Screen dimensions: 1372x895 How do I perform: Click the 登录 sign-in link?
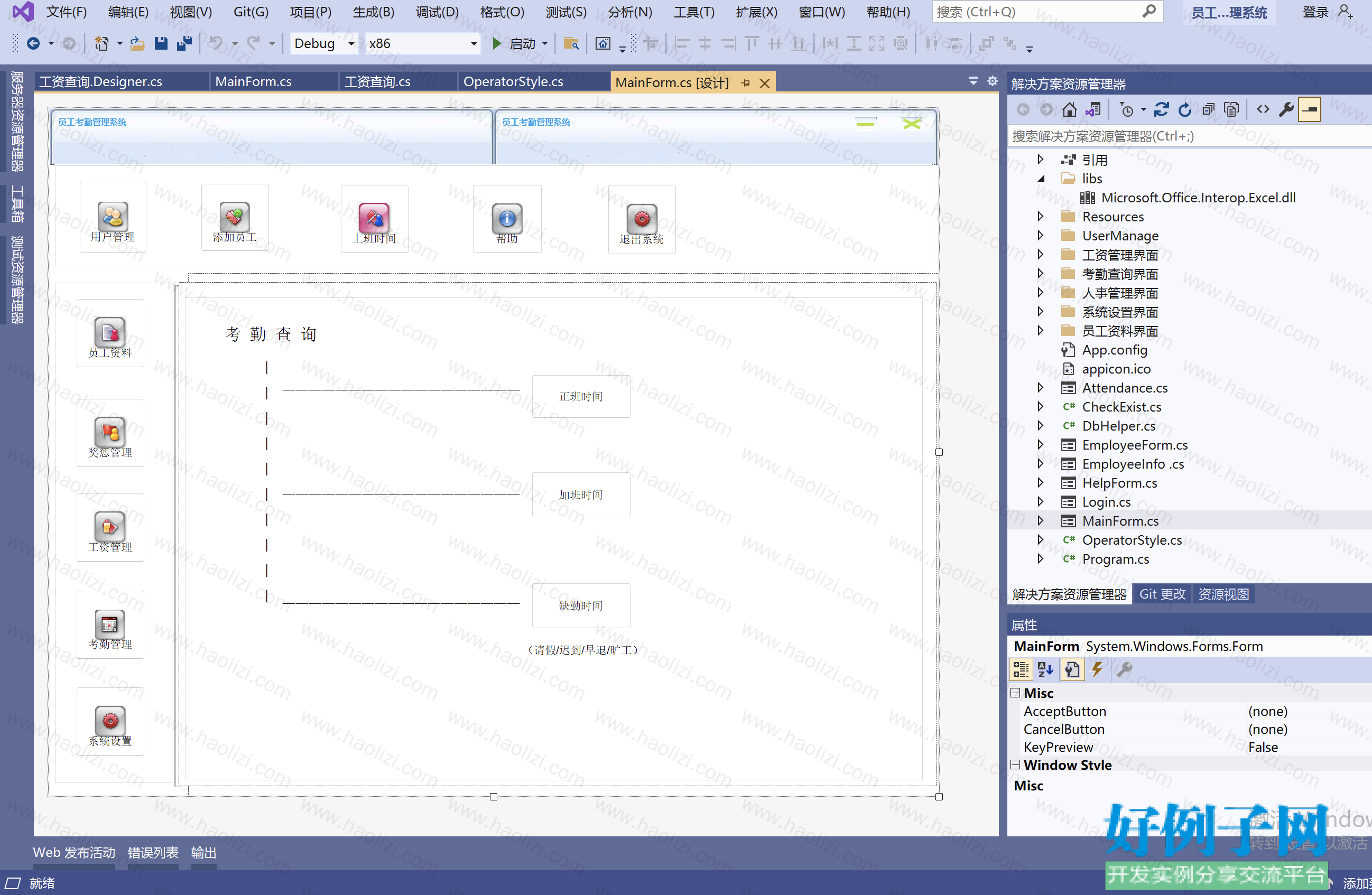(1315, 12)
